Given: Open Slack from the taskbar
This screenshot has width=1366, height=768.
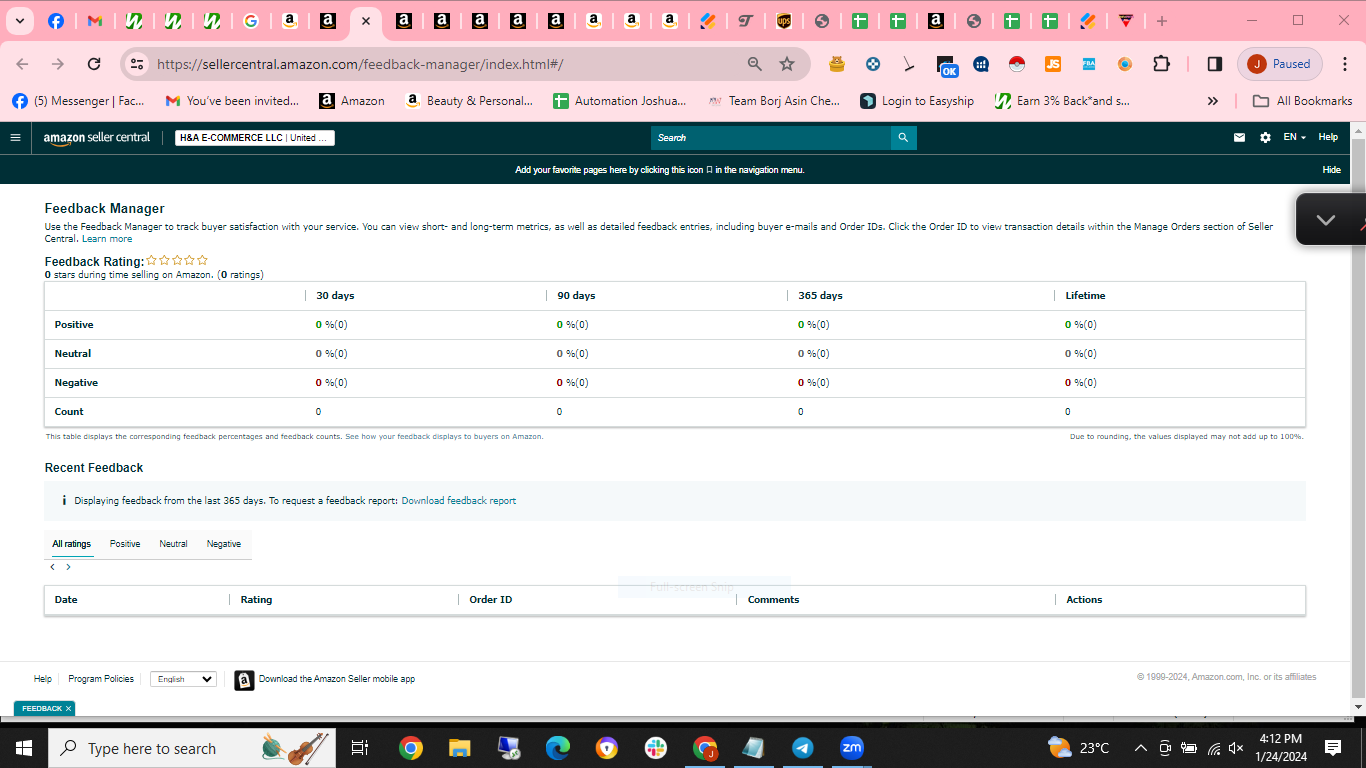Looking at the screenshot, I should click(x=656, y=748).
